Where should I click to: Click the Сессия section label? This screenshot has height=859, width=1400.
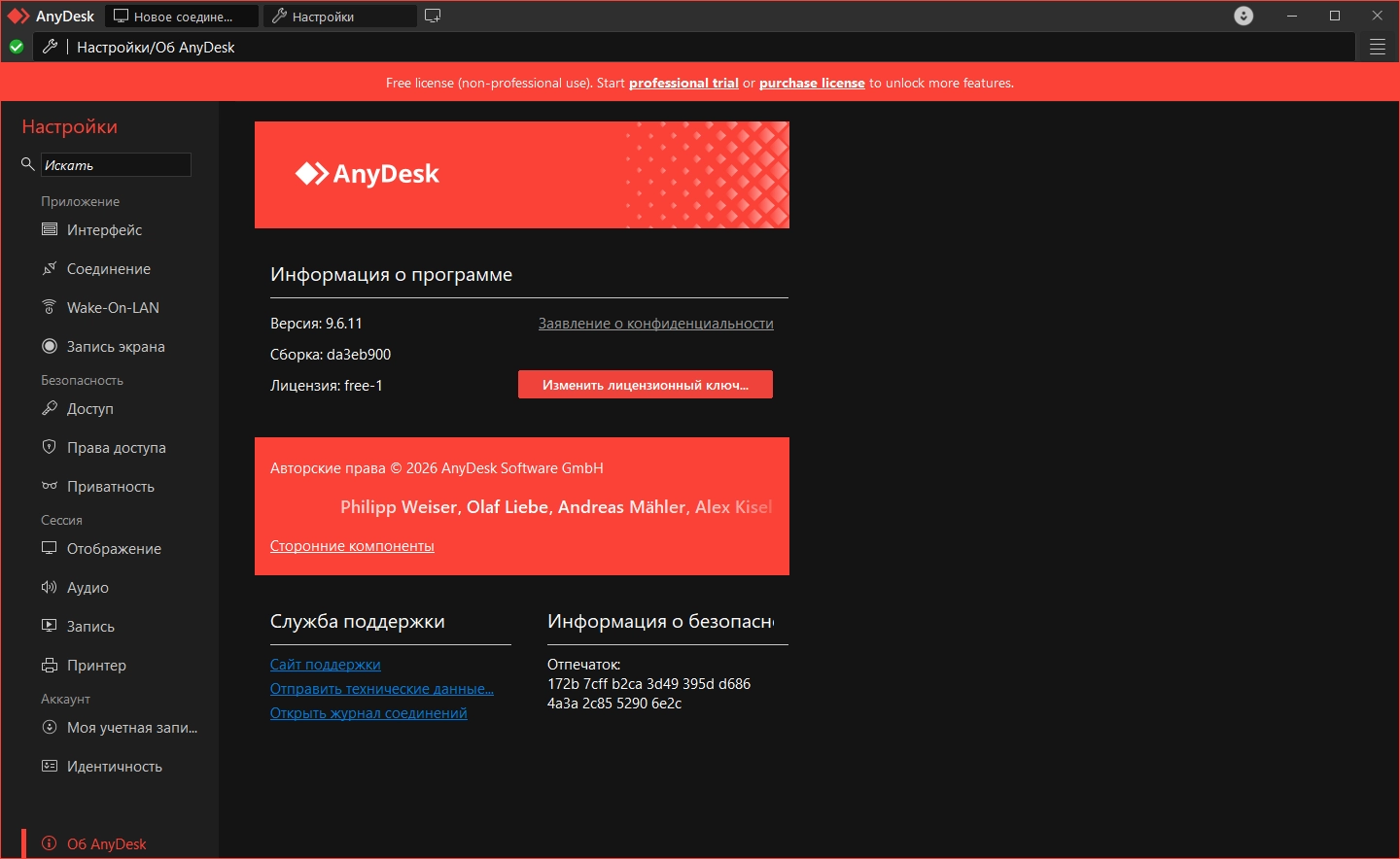click(61, 520)
